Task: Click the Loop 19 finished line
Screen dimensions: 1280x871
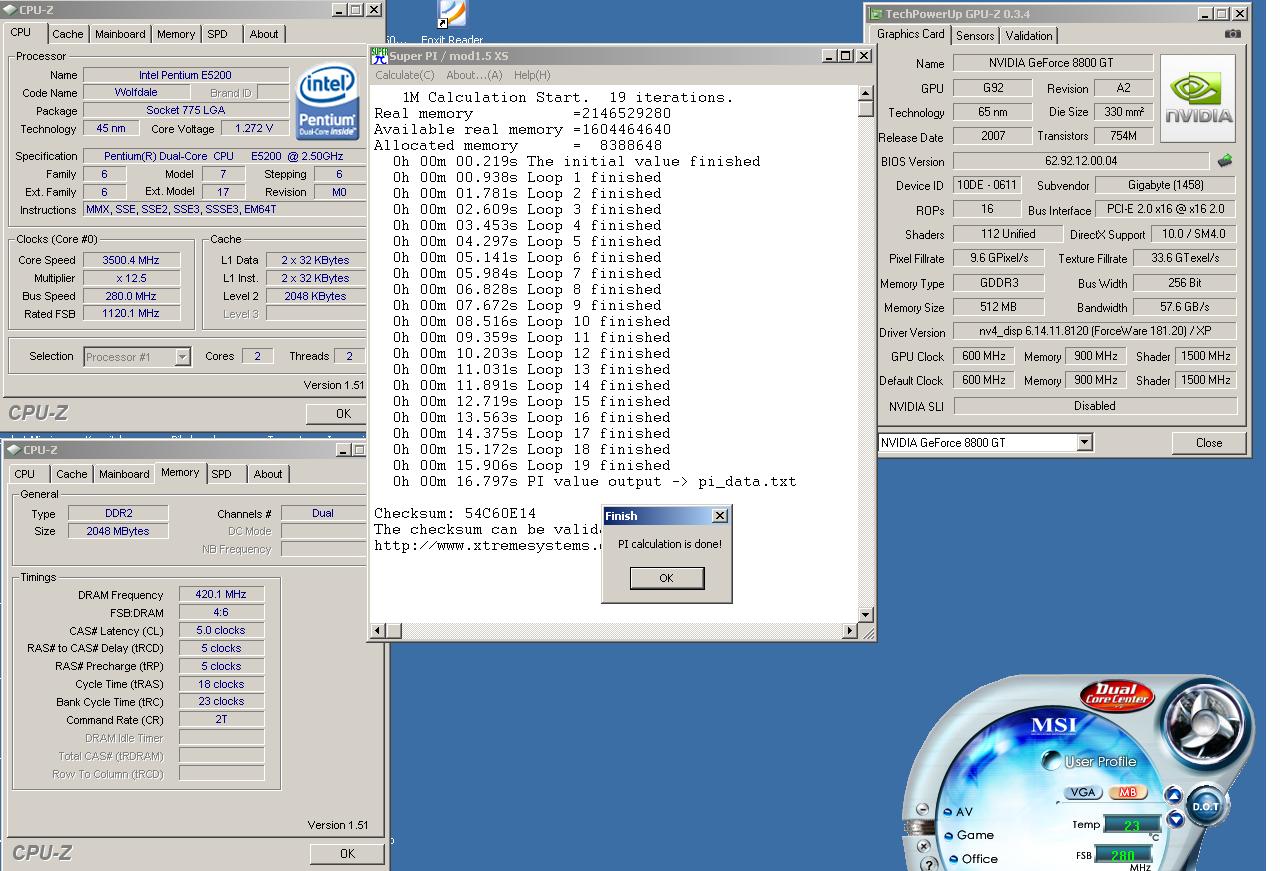Action: coord(532,465)
